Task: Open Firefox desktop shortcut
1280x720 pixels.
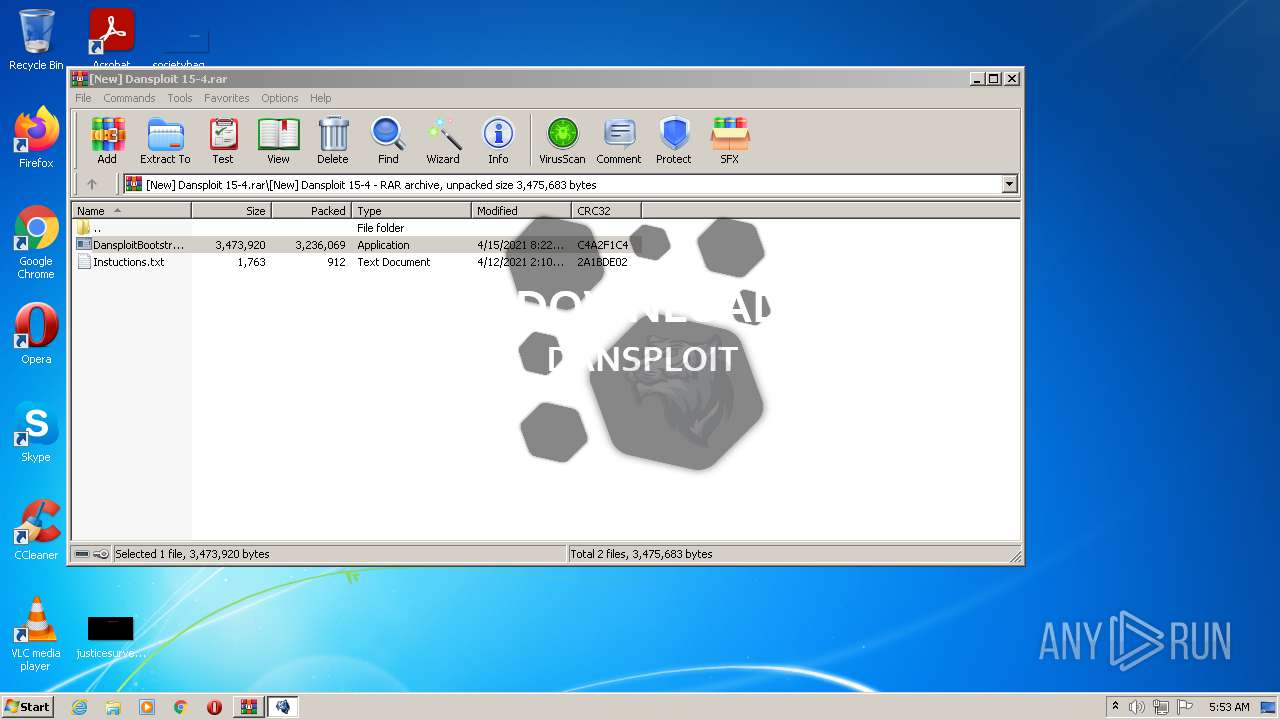Action: (36, 138)
